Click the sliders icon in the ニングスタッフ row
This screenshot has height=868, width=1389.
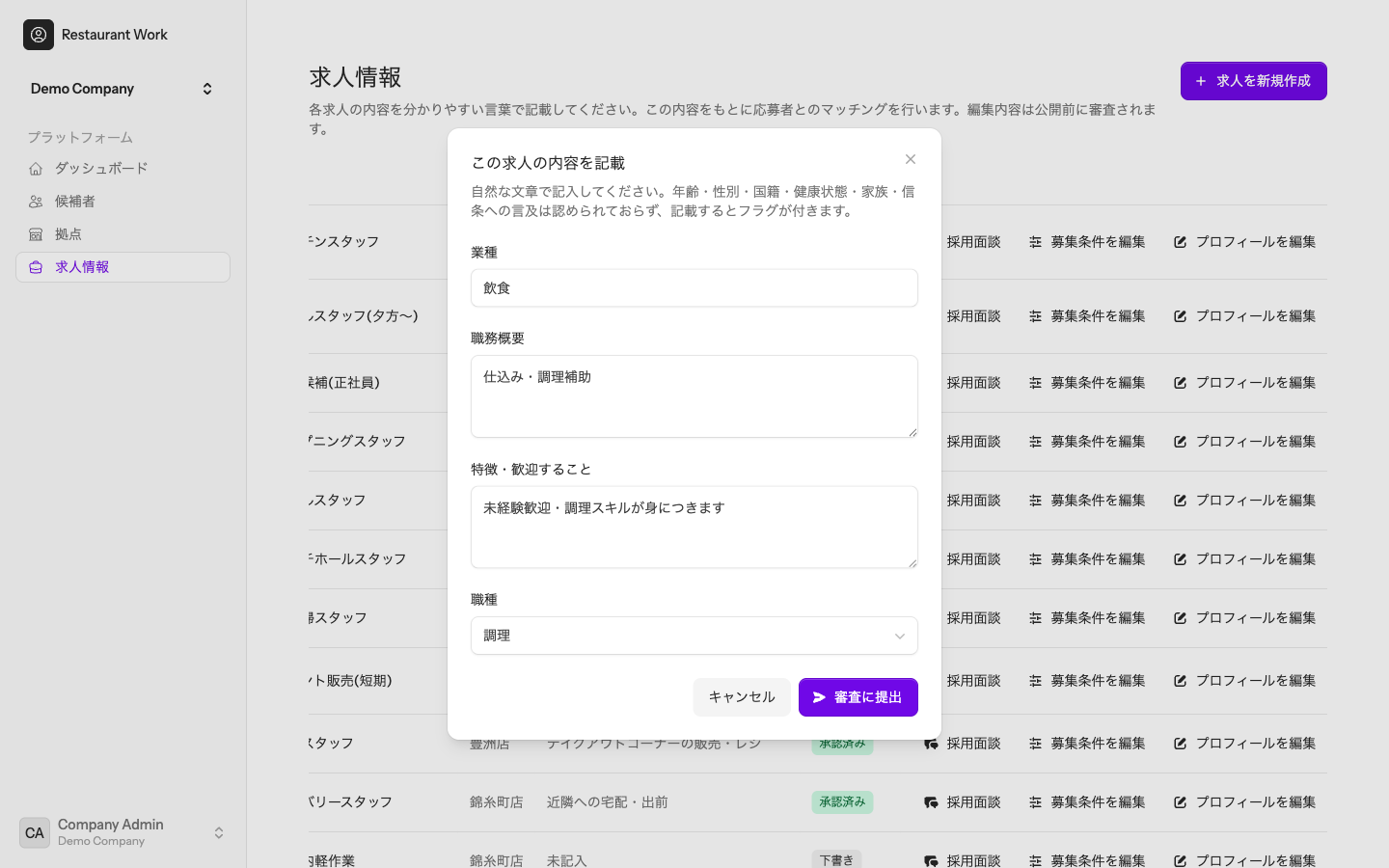(x=1035, y=442)
